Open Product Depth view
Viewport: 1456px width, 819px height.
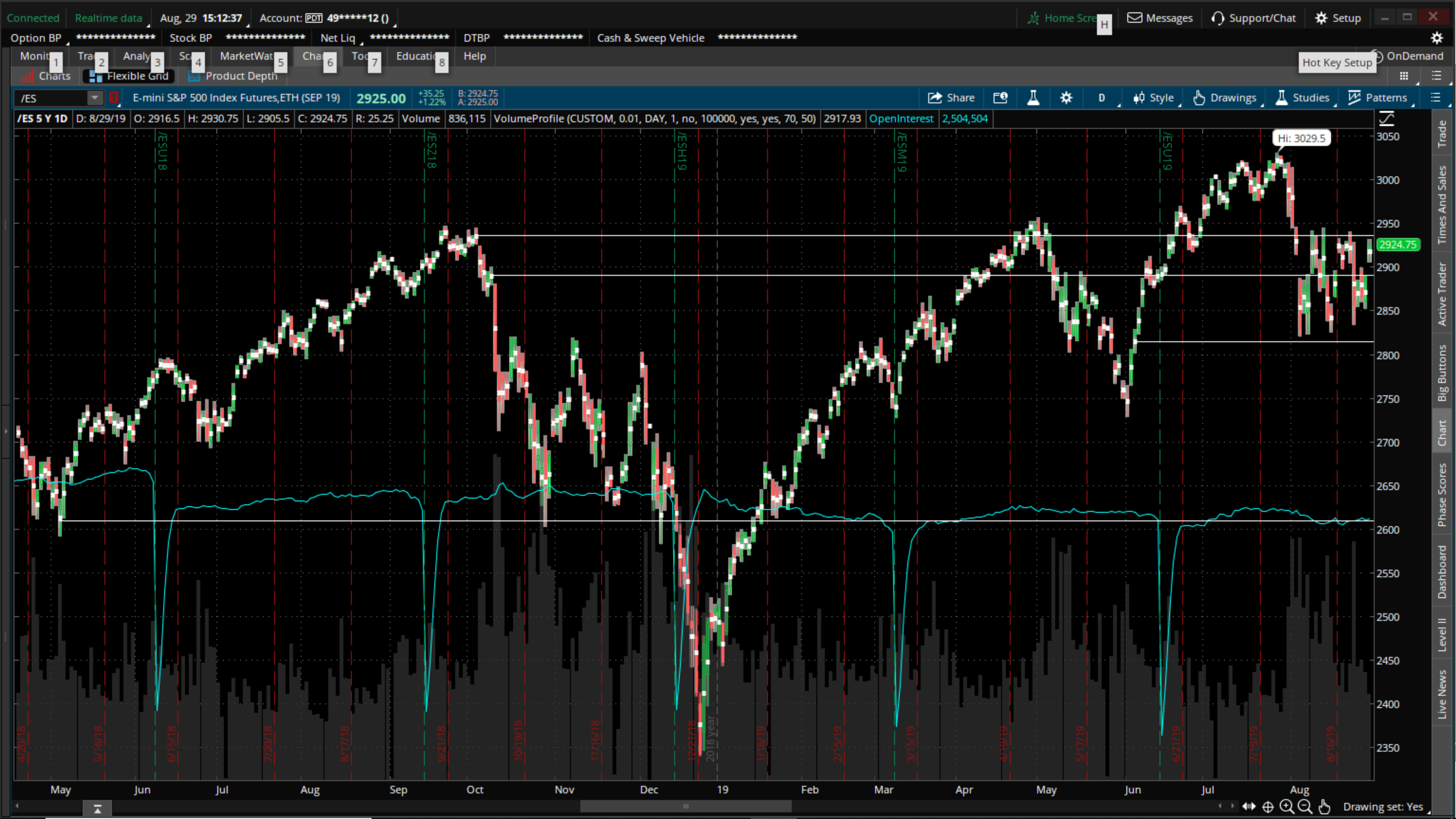coord(234,76)
